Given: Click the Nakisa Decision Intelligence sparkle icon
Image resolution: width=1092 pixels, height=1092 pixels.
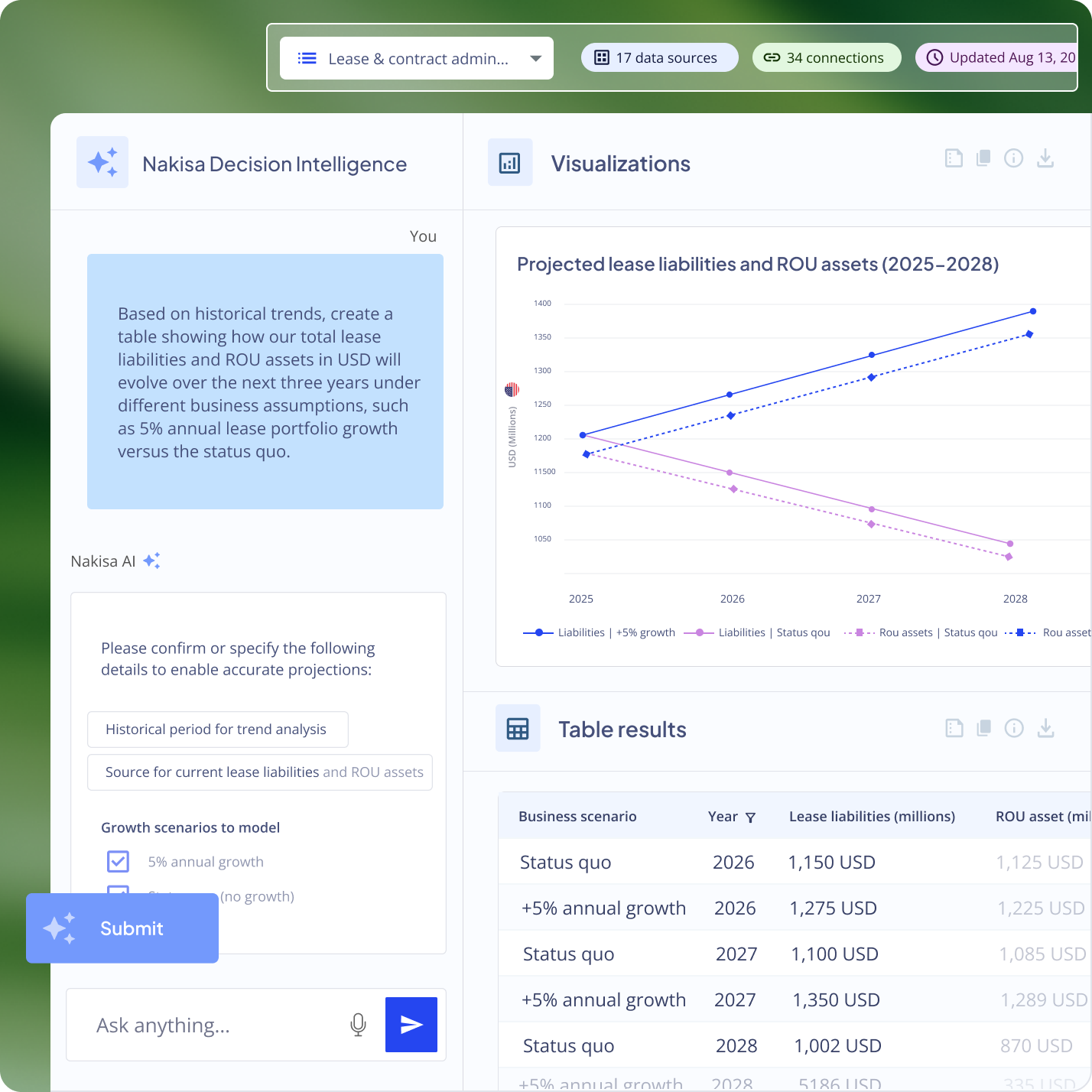Looking at the screenshot, I should tap(102, 162).
